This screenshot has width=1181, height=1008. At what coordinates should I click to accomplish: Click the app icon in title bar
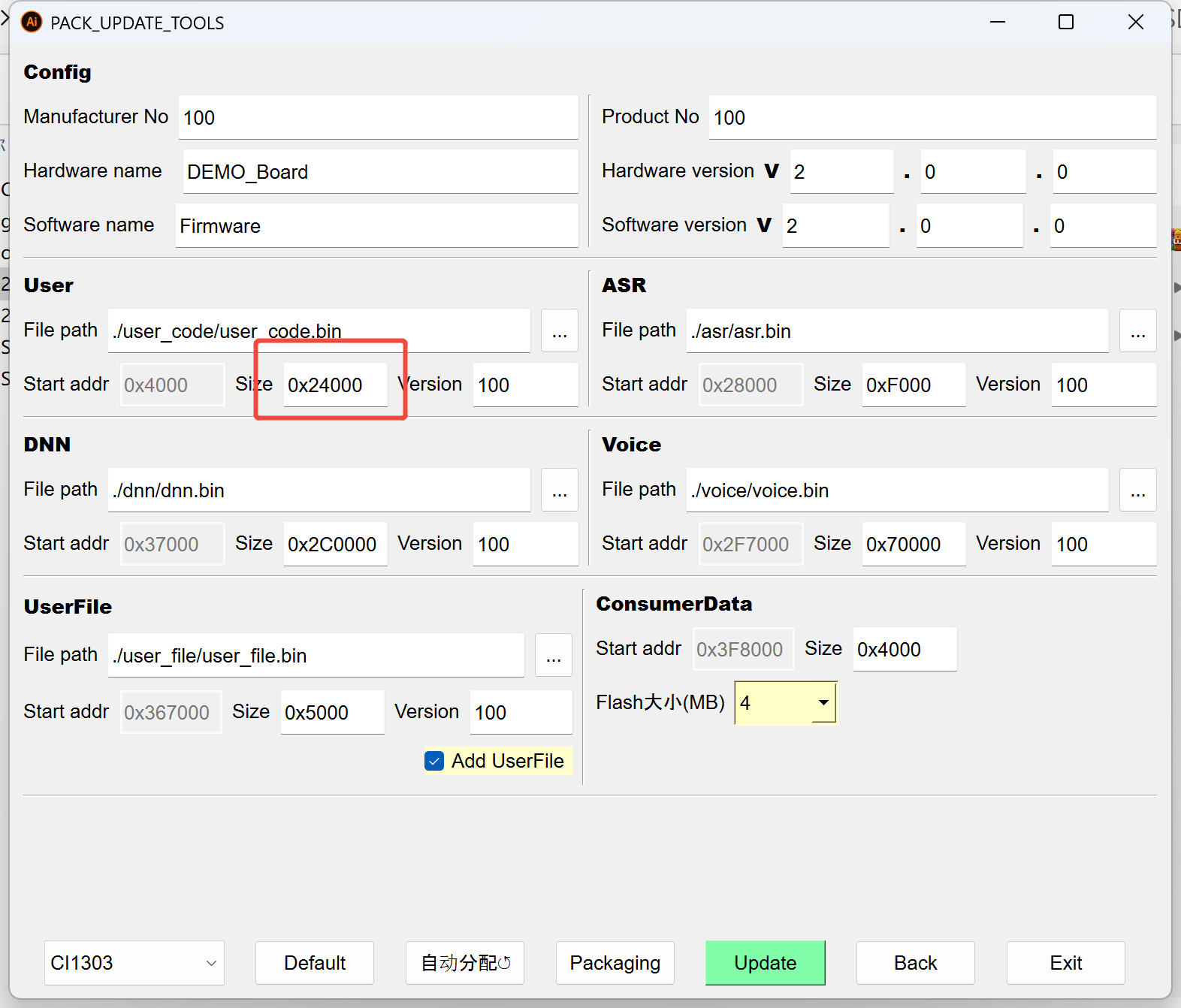pyautogui.click(x=32, y=23)
